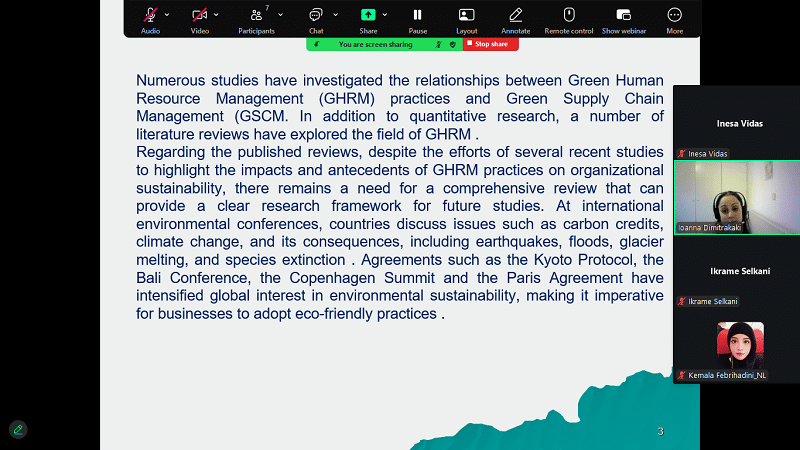Expand the Chat options arrow

(x=335, y=15)
